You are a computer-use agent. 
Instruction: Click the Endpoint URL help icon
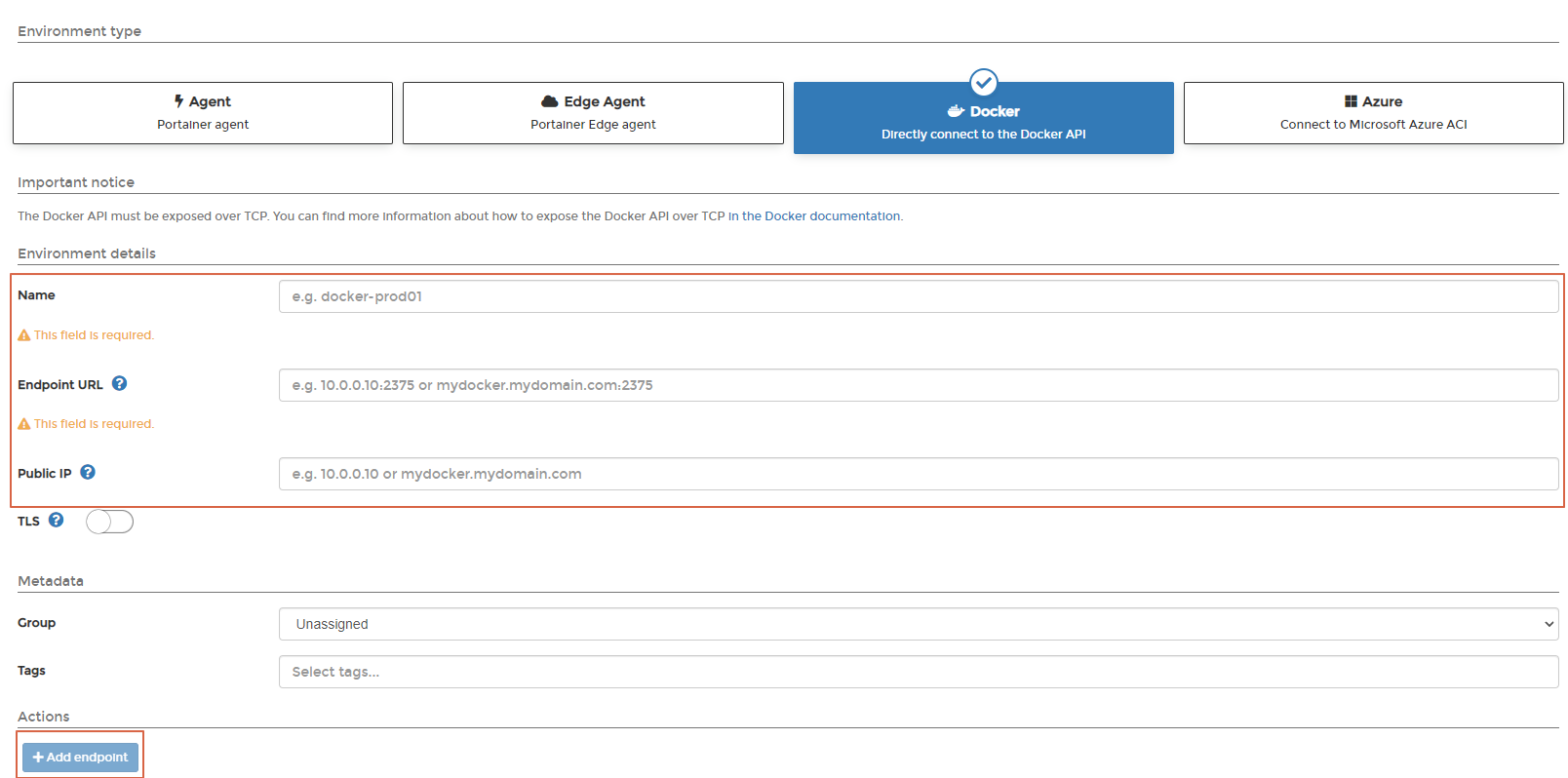pyautogui.click(x=119, y=383)
